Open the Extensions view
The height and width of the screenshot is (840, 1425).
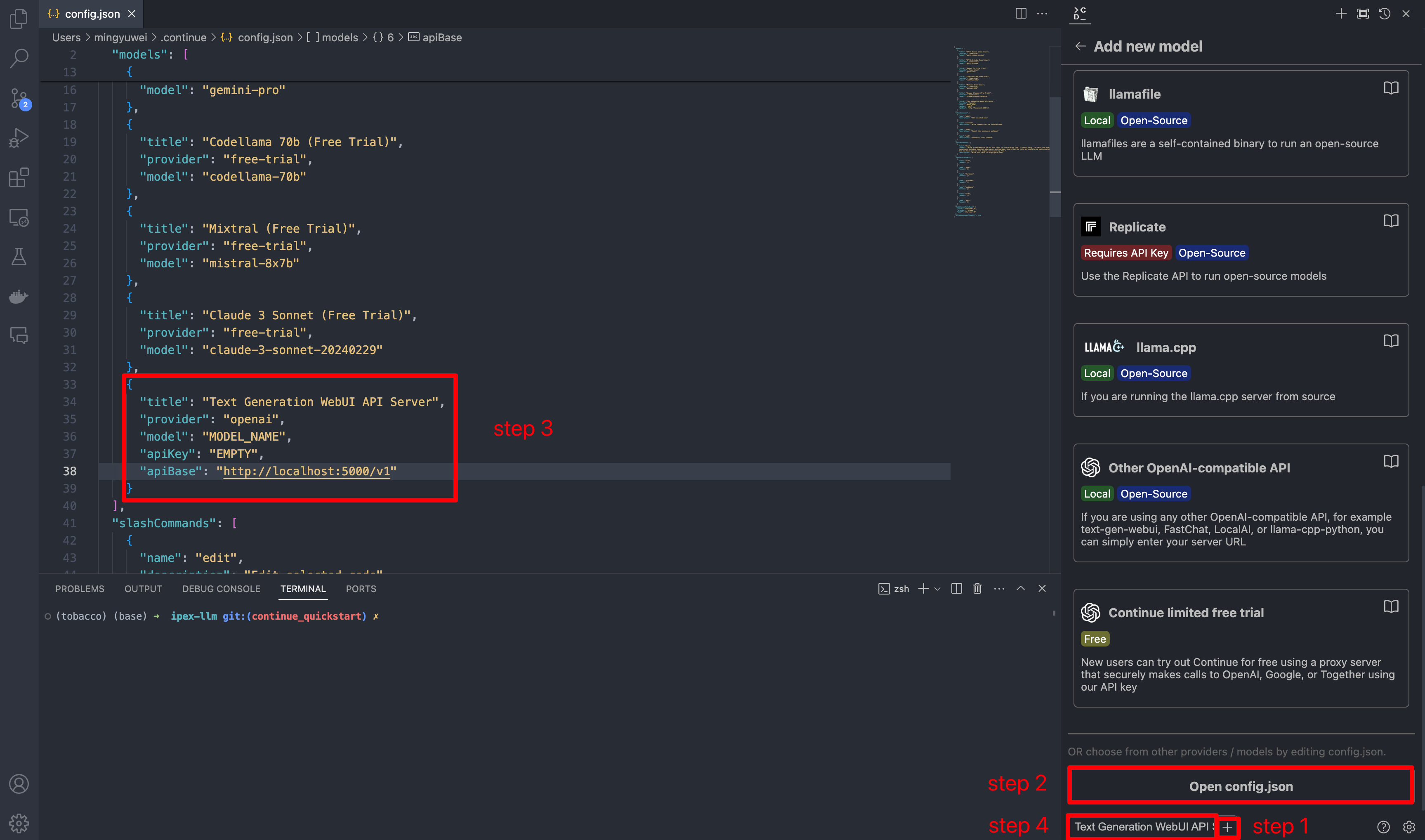(x=19, y=177)
